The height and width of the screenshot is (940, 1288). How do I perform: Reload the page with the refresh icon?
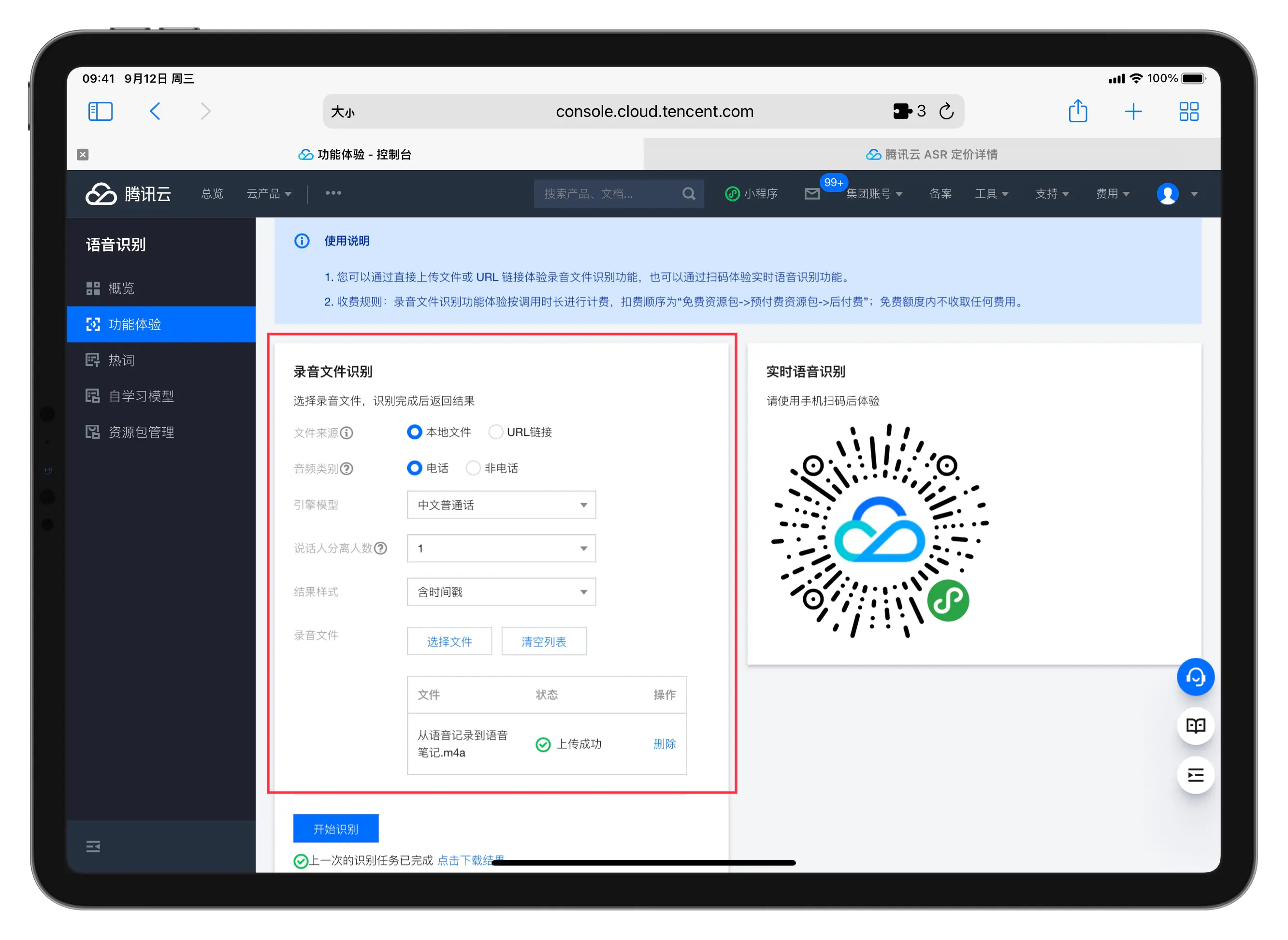point(946,112)
